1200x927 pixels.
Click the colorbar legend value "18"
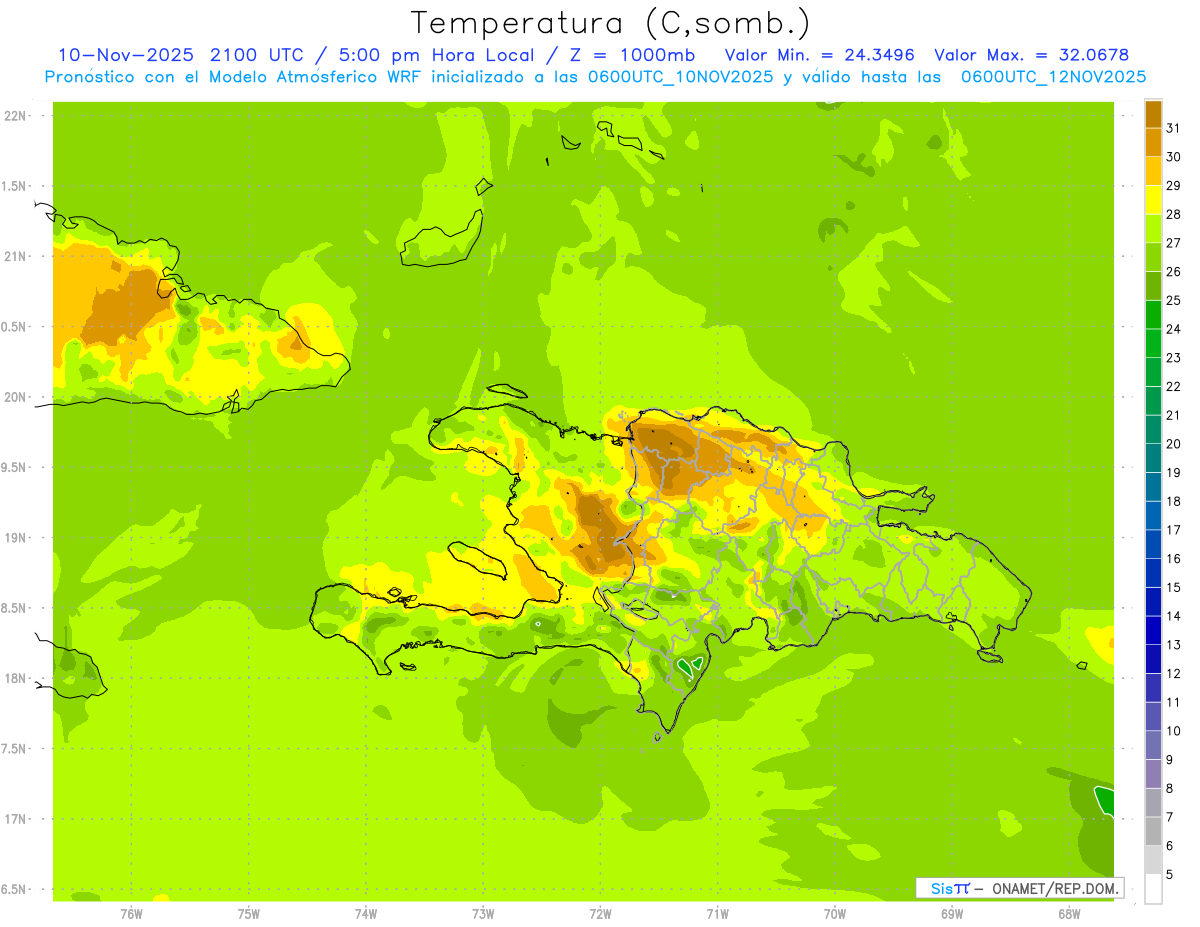pyautogui.click(x=1173, y=502)
